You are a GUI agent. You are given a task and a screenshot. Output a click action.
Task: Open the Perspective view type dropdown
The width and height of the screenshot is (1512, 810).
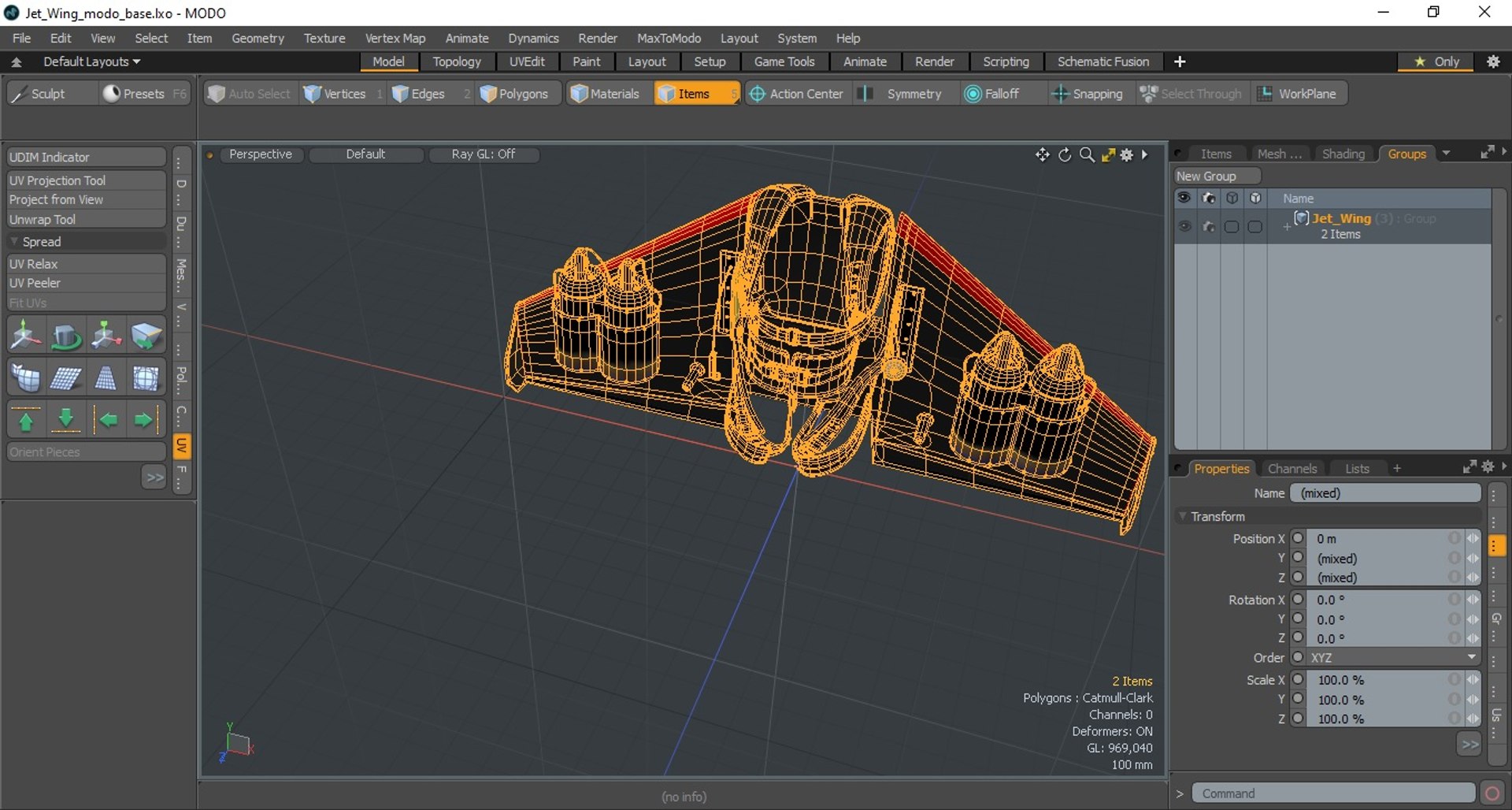(261, 154)
